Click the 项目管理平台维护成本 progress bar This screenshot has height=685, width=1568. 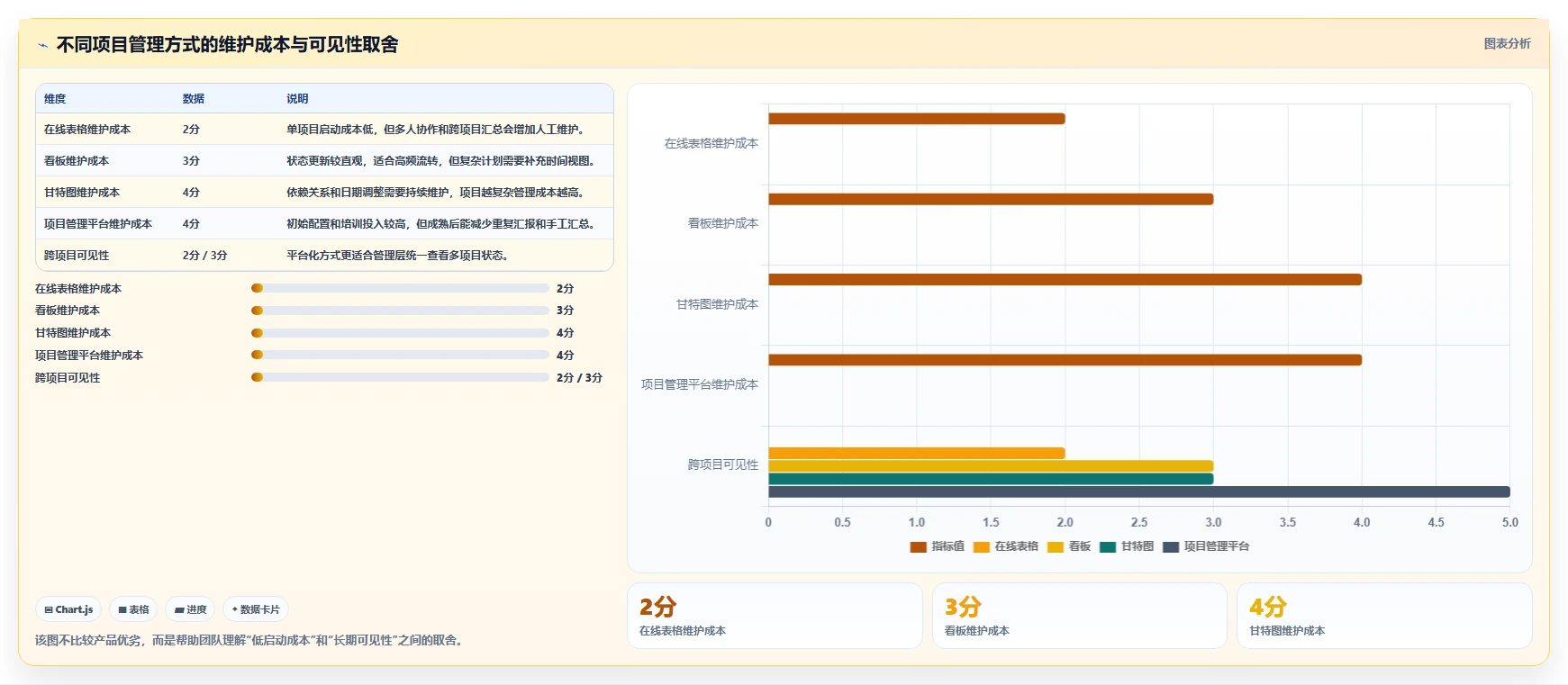400,355
